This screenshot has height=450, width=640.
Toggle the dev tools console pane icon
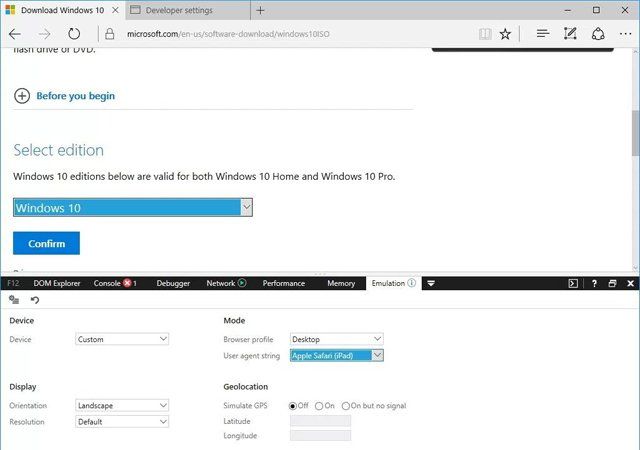573,283
